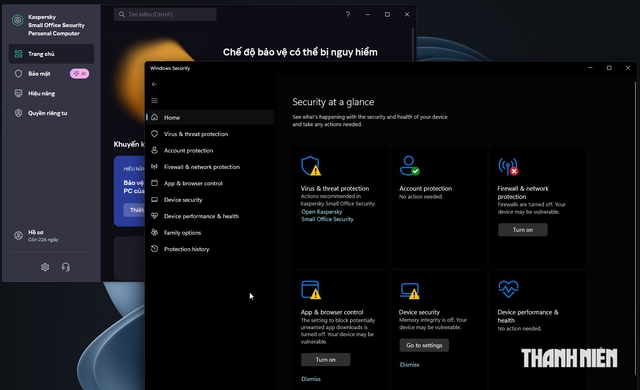Image resolution: width=640 pixels, height=390 pixels.
Task: Open Kaspersky settings gear icon
Action: (45, 267)
